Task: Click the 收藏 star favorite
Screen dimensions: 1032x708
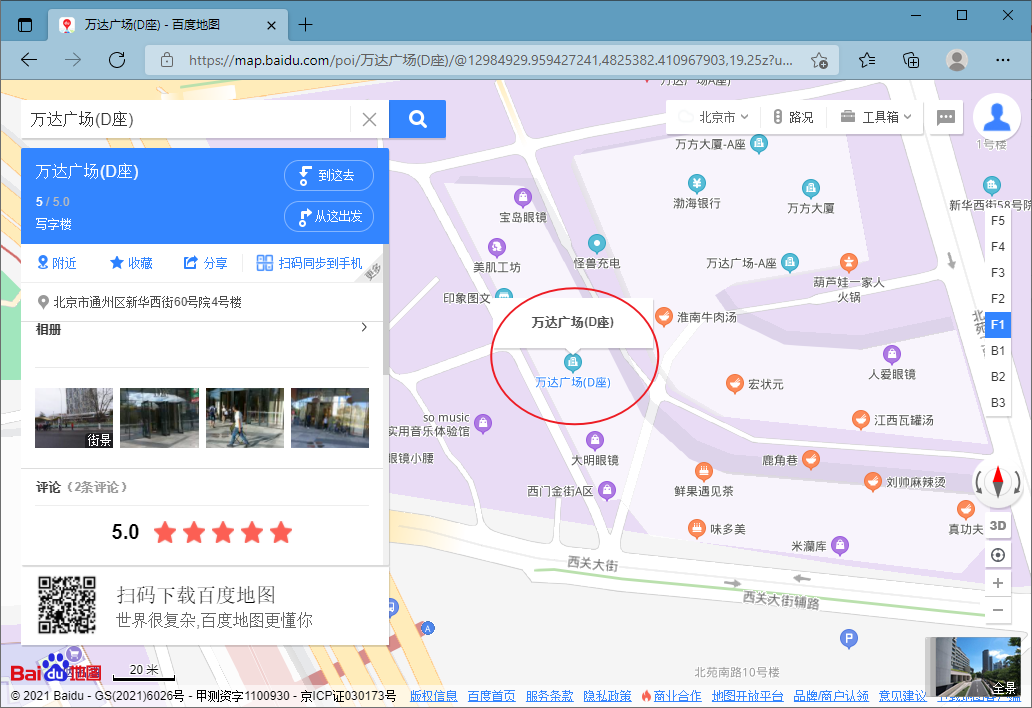Action: click(132, 263)
